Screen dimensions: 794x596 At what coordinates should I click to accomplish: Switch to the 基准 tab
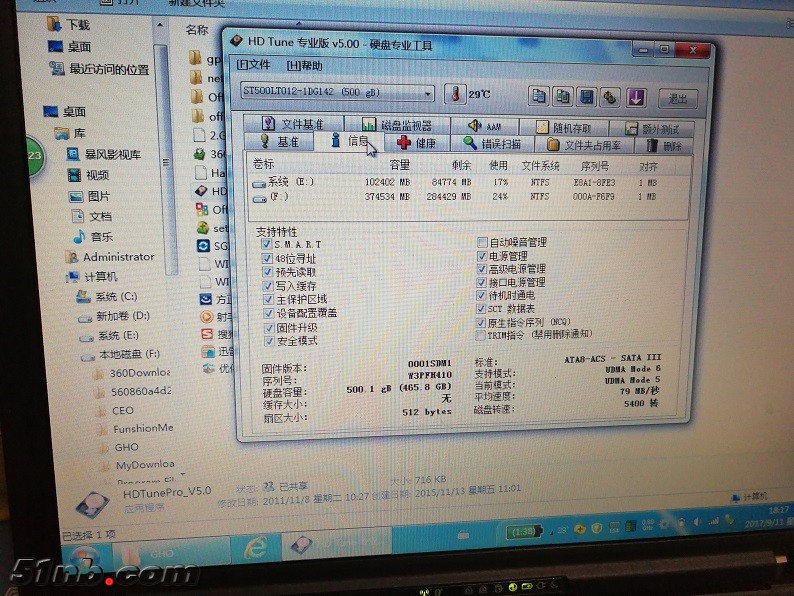280,142
